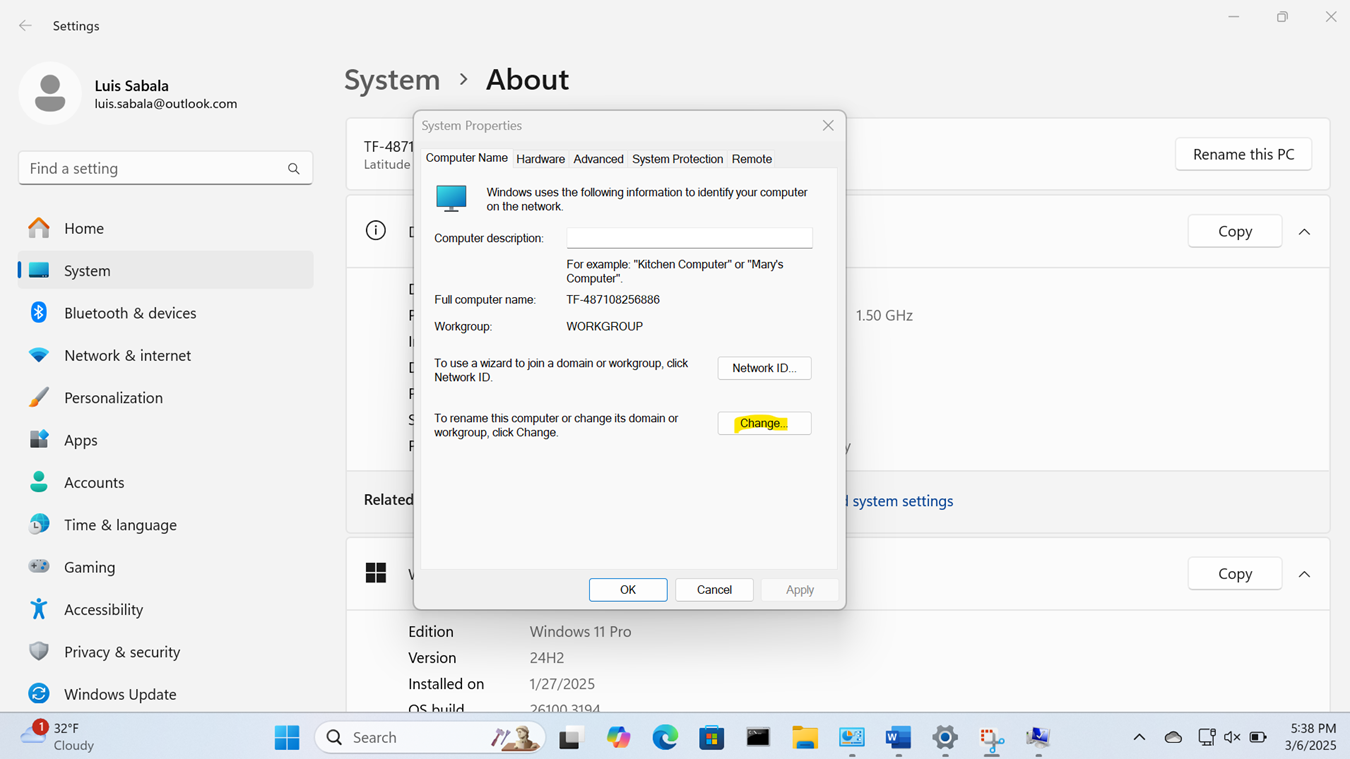Image resolution: width=1350 pixels, height=759 pixels.
Task: Open Accounts settings
Action: coord(166,482)
